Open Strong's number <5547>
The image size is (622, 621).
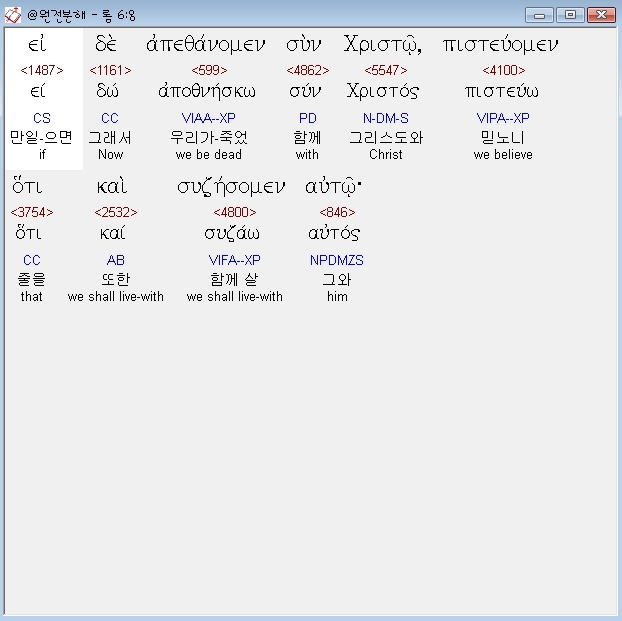click(386, 70)
